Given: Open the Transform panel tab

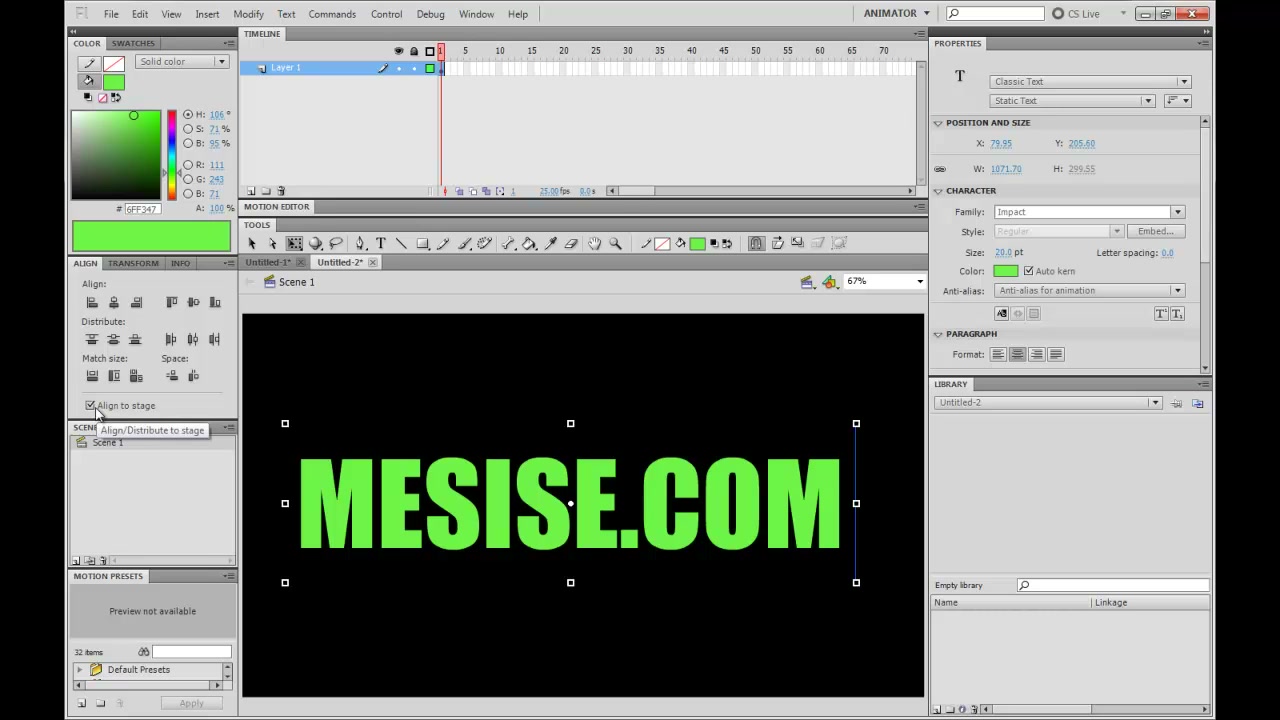Looking at the screenshot, I should 133,264.
